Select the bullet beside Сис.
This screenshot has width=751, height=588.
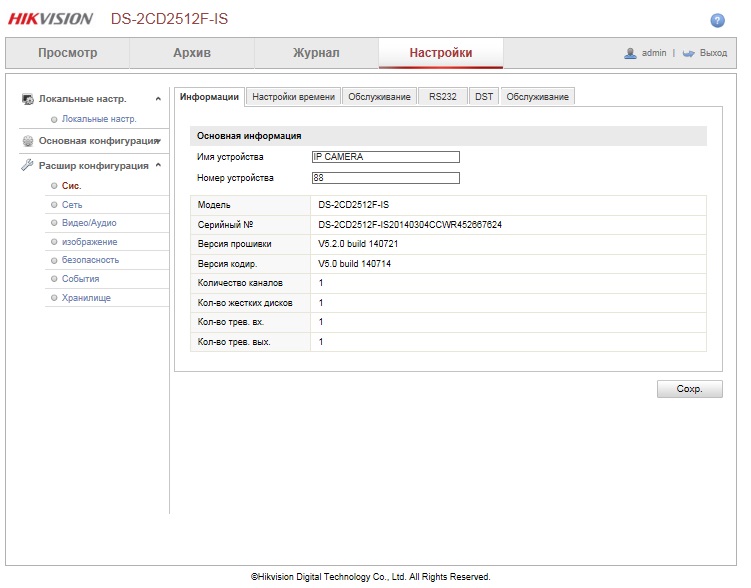[x=54, y=186]
